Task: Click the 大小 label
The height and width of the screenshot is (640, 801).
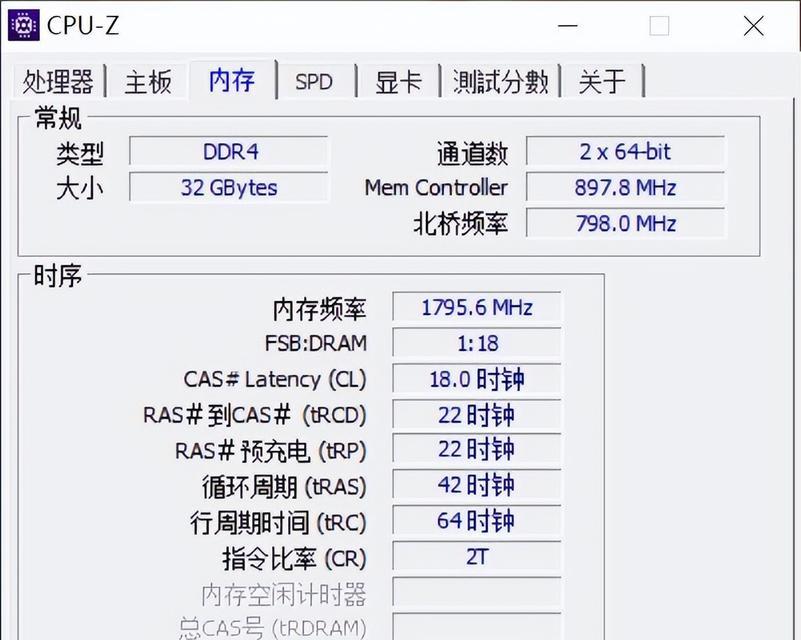Action: coord(80,189)
